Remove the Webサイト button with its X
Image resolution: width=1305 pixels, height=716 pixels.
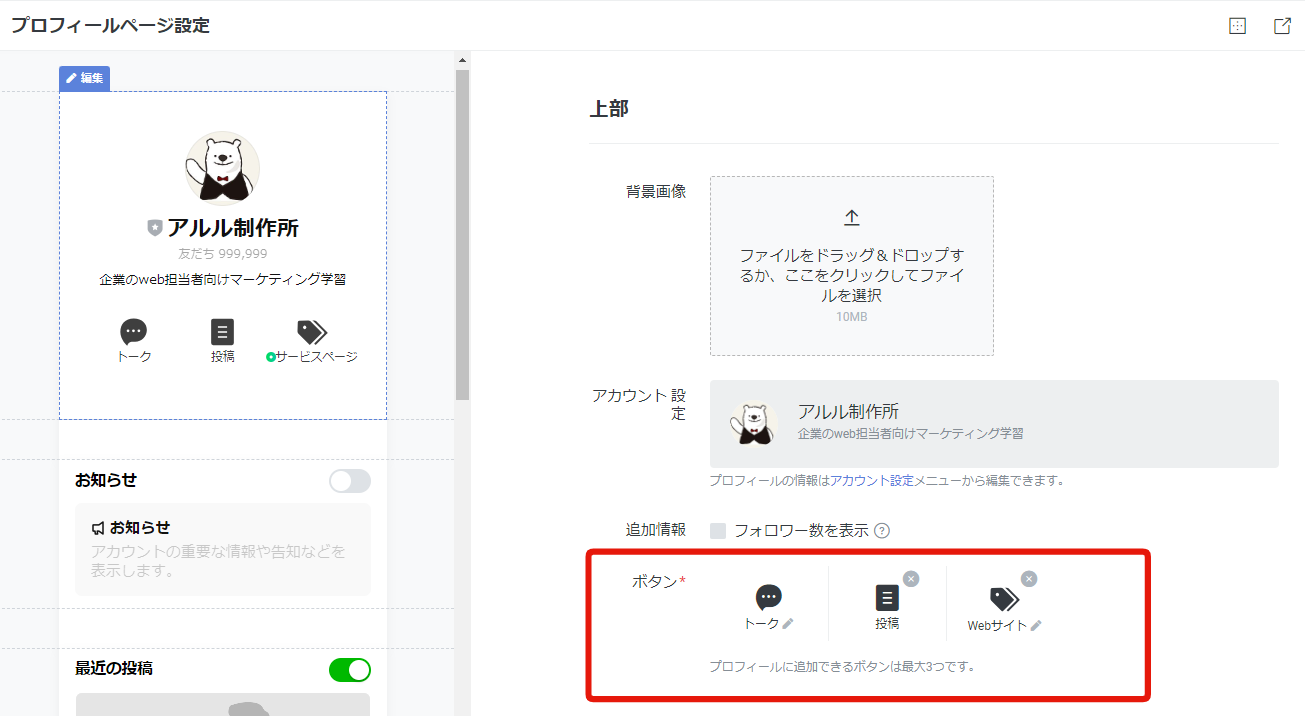[1029, 579]
